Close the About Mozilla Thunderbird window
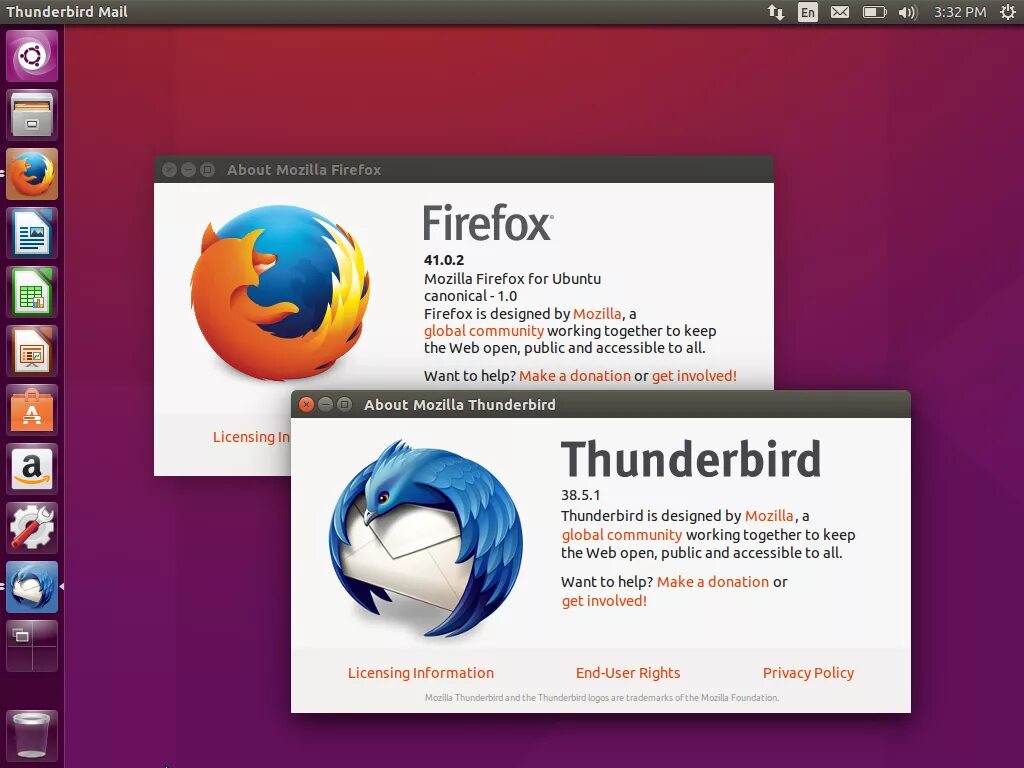Viewport: 1024px width, 768px height. 306,404
